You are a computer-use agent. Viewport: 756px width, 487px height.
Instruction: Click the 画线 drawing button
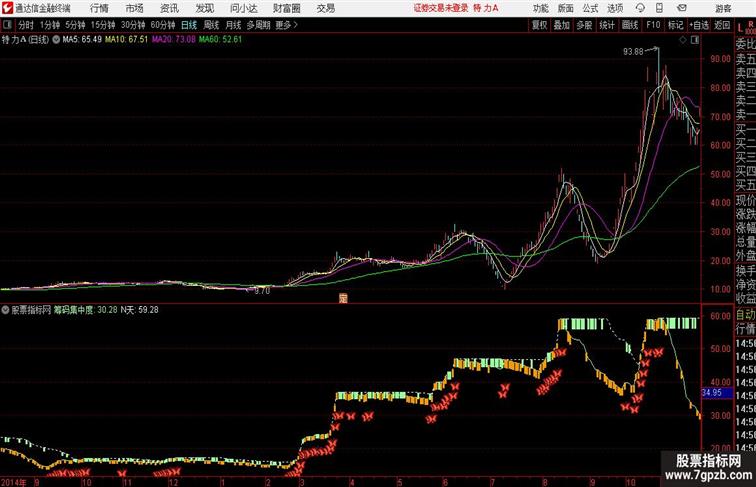tap(630, 25)
